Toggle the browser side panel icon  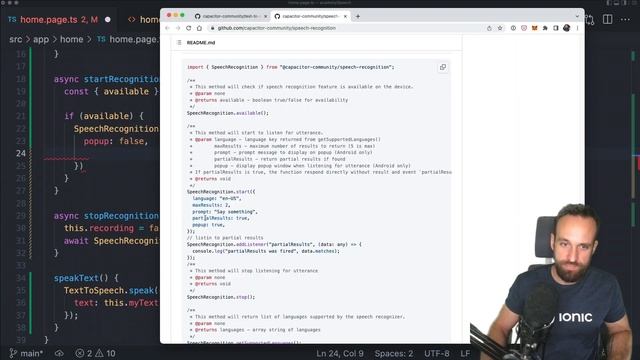tap(556, 28)
